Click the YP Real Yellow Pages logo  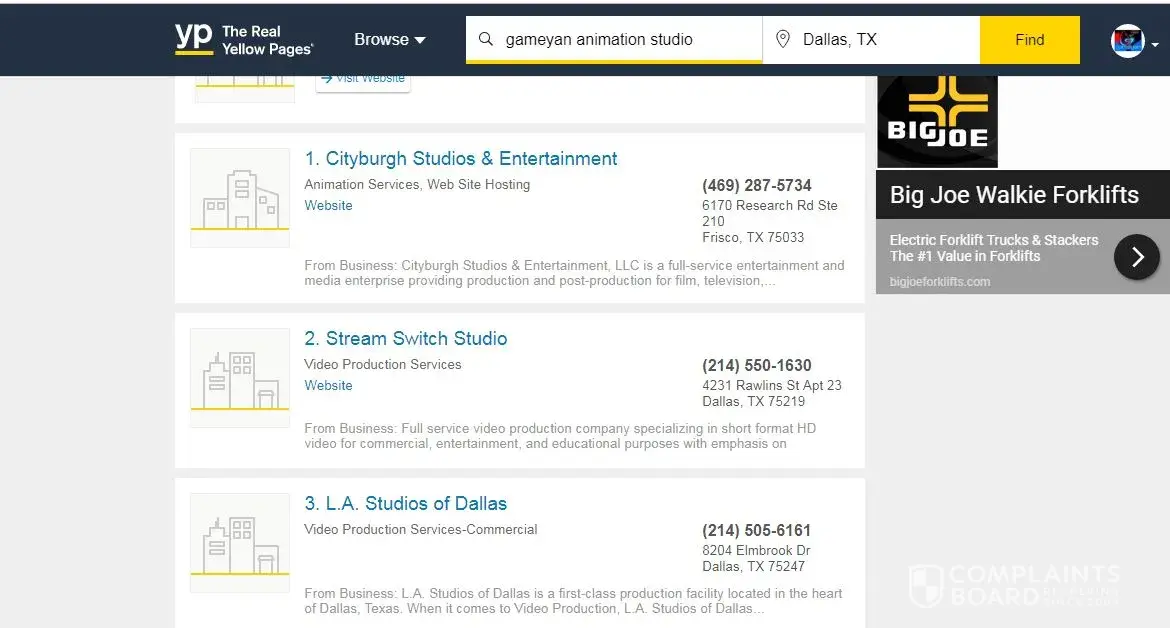tap(244, 40)
